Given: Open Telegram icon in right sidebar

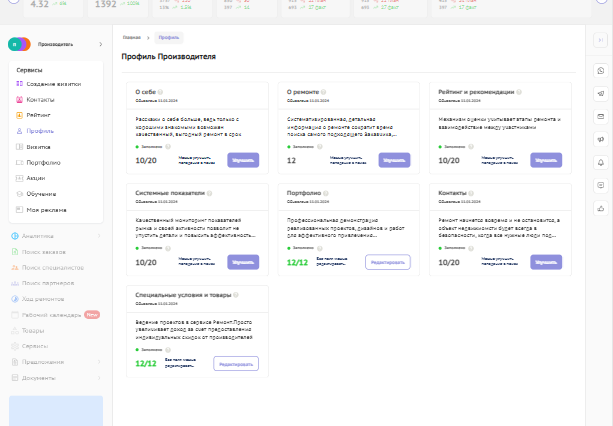Looking at the screenshot, I should [x=601, y=94].
